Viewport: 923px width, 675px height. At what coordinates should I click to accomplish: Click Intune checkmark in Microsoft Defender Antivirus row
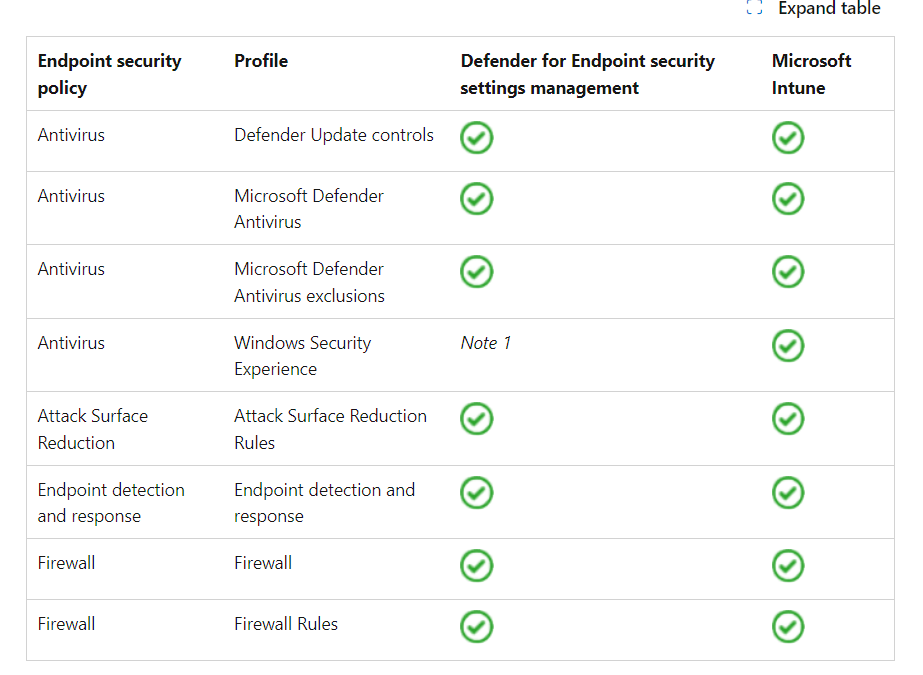point(788,199)
